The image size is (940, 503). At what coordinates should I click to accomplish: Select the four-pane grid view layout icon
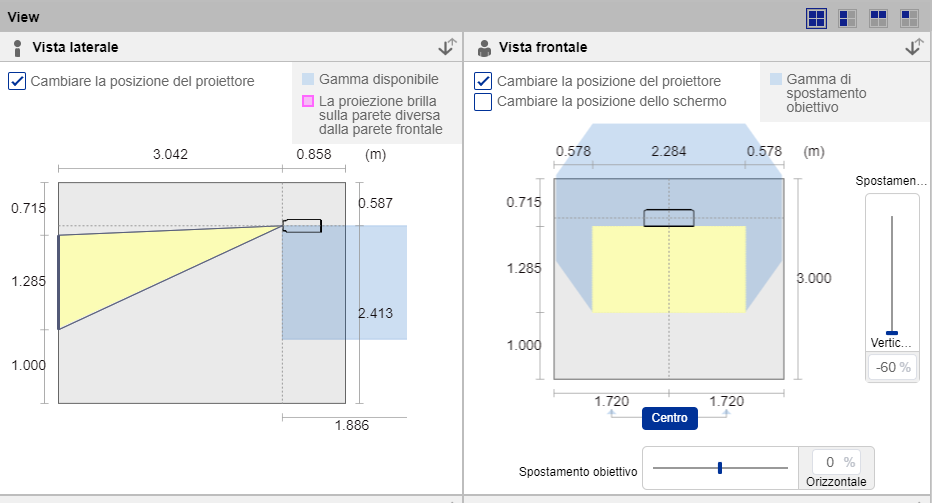point(816,19)
